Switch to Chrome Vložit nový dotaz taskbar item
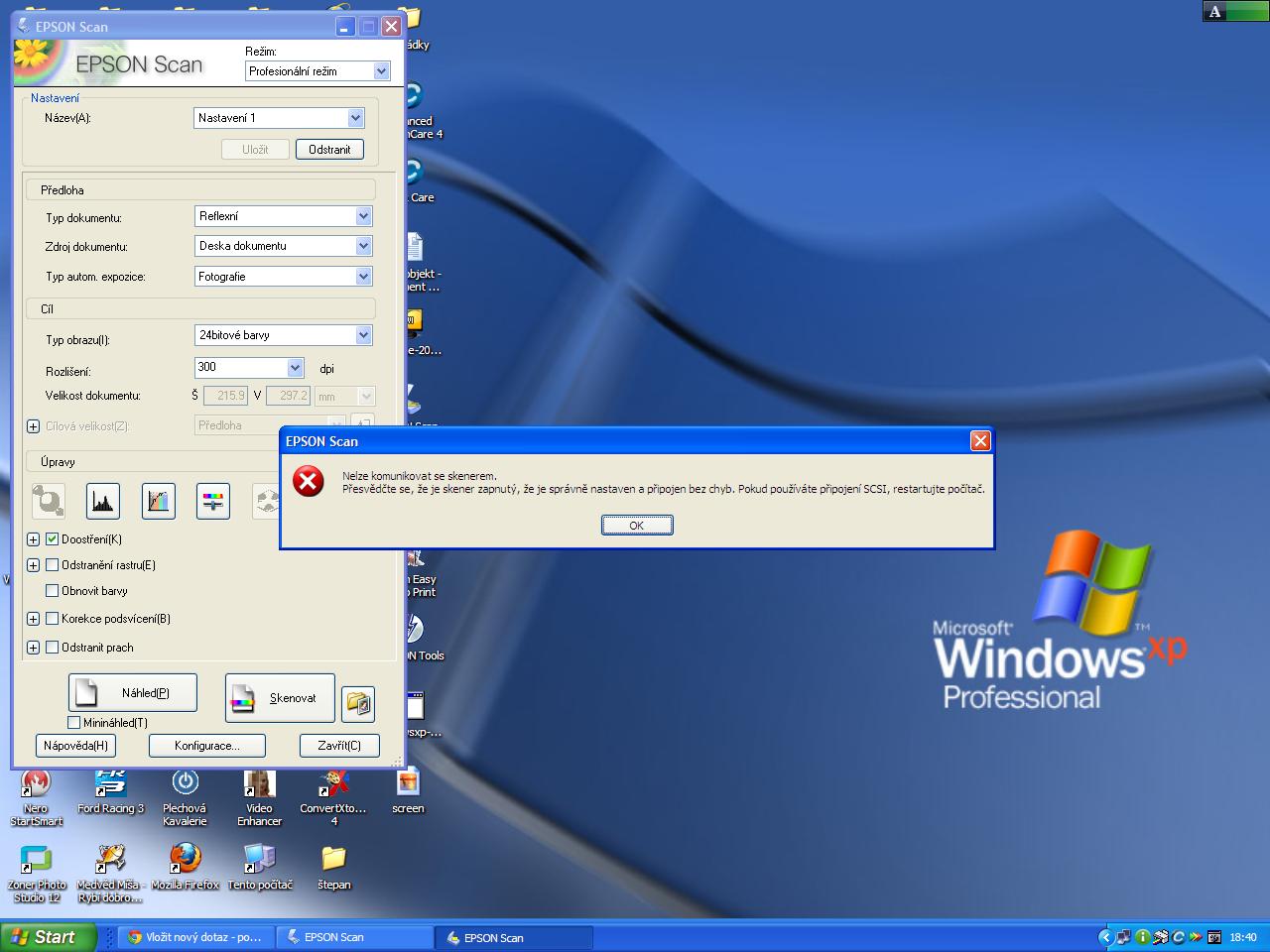This screenshot has height=952, width=1270. point(195,937)
